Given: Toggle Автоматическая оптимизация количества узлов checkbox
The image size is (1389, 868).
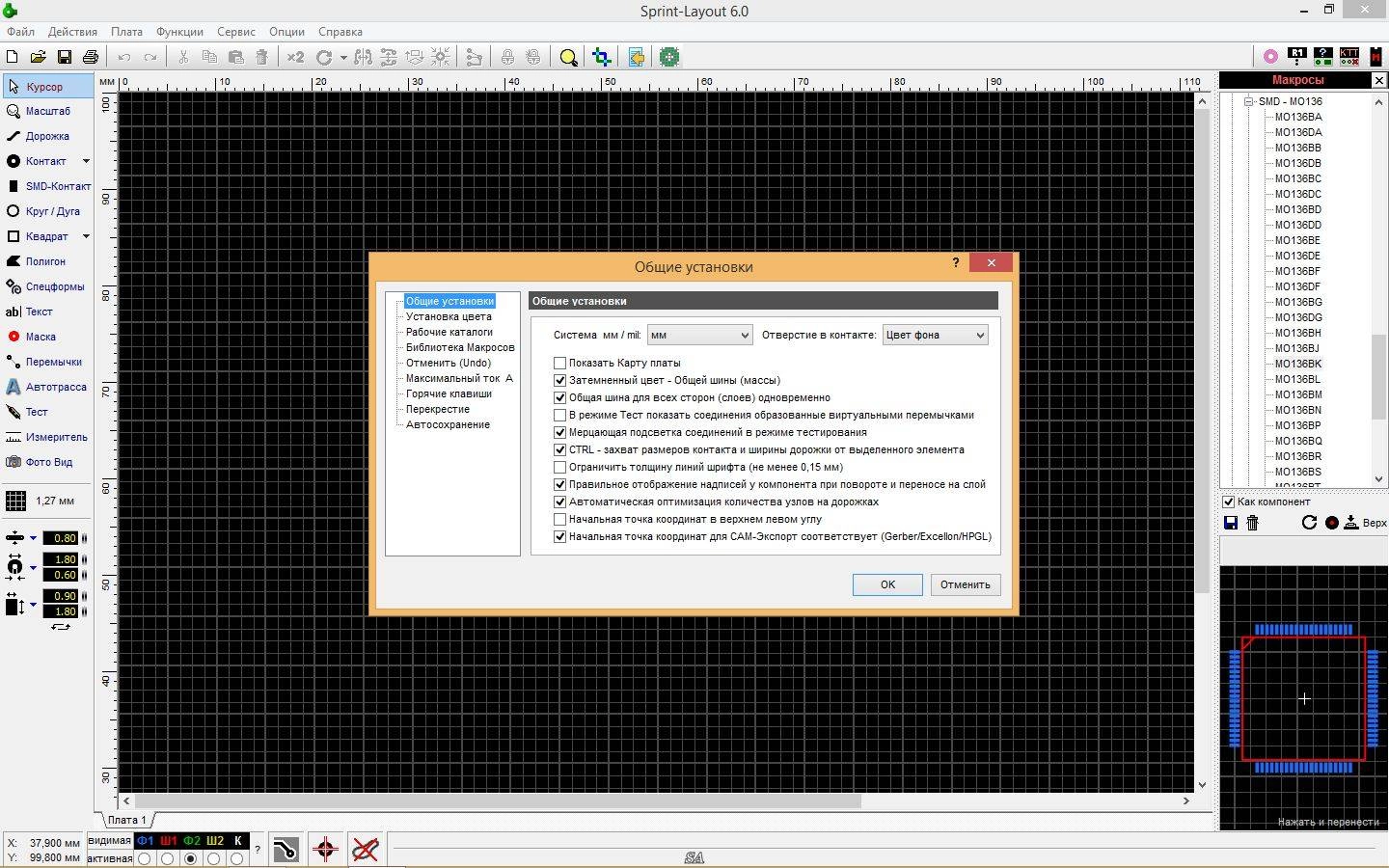Looking at the screenshot, I should (x=559, y=502).
